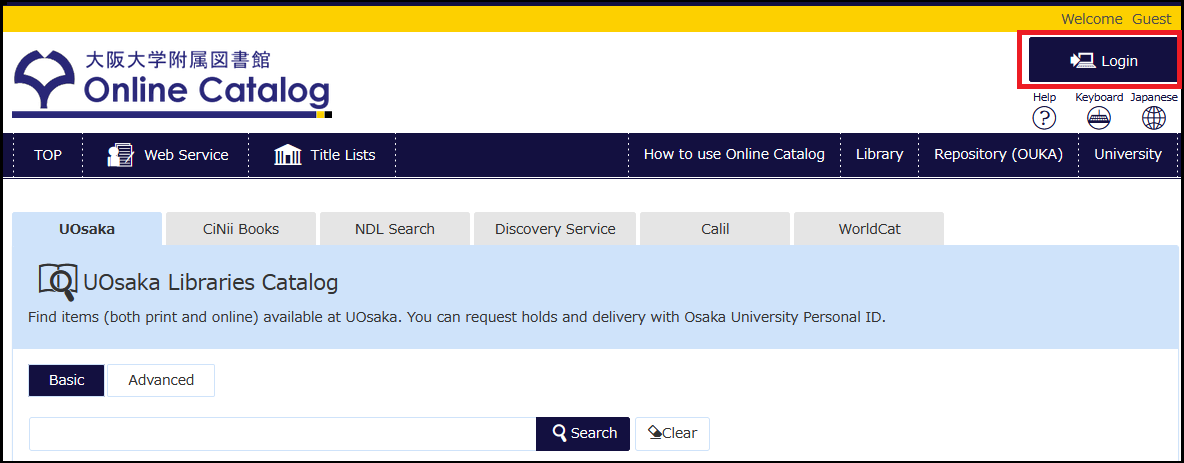Viewport: 1184px width, 463px height.
Task: Click the Osaka University Library logo
Action: click(171, 81)
